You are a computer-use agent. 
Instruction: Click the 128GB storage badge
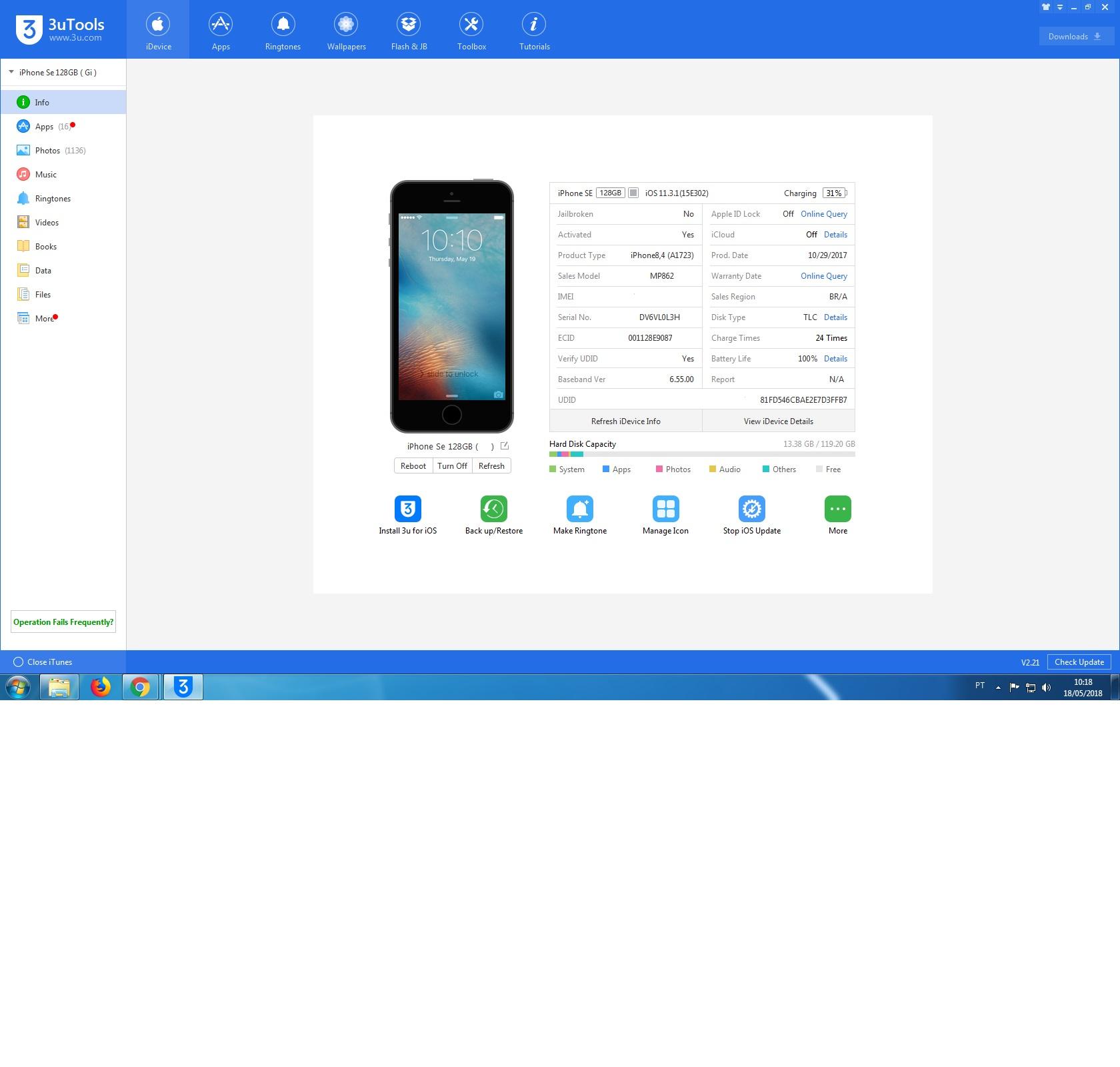pyautogui.click(x=610, y=193)
